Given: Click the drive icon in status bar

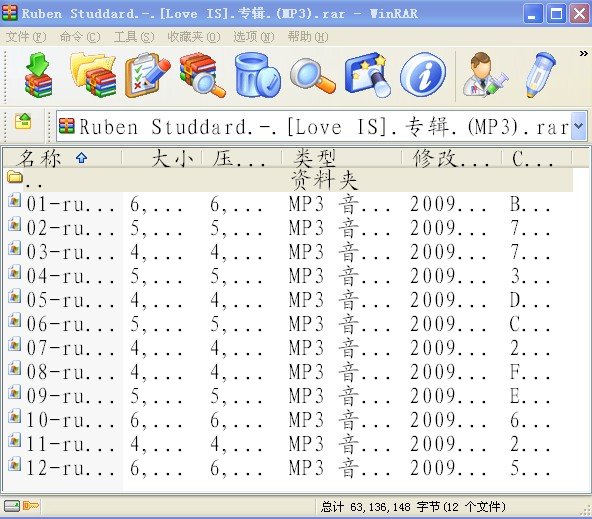Looking at the screenshot, I should [x=12, y=506].
